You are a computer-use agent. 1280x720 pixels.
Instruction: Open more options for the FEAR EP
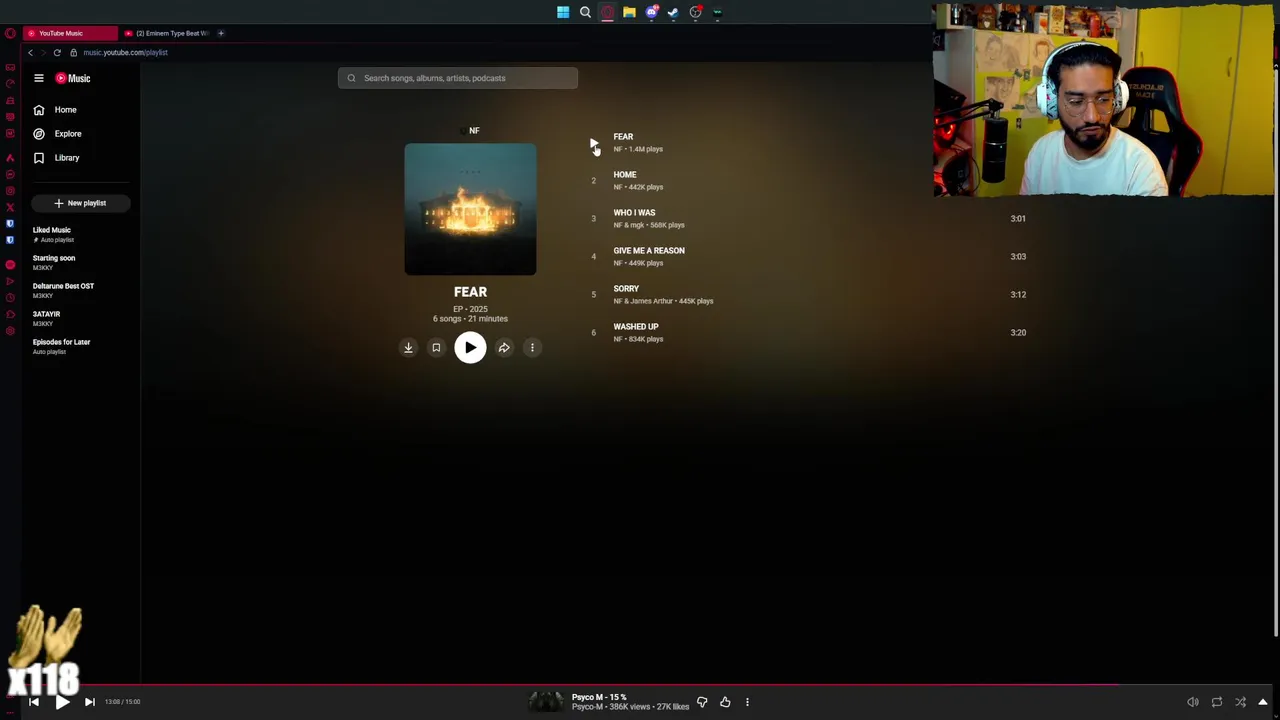click(532, 348)
